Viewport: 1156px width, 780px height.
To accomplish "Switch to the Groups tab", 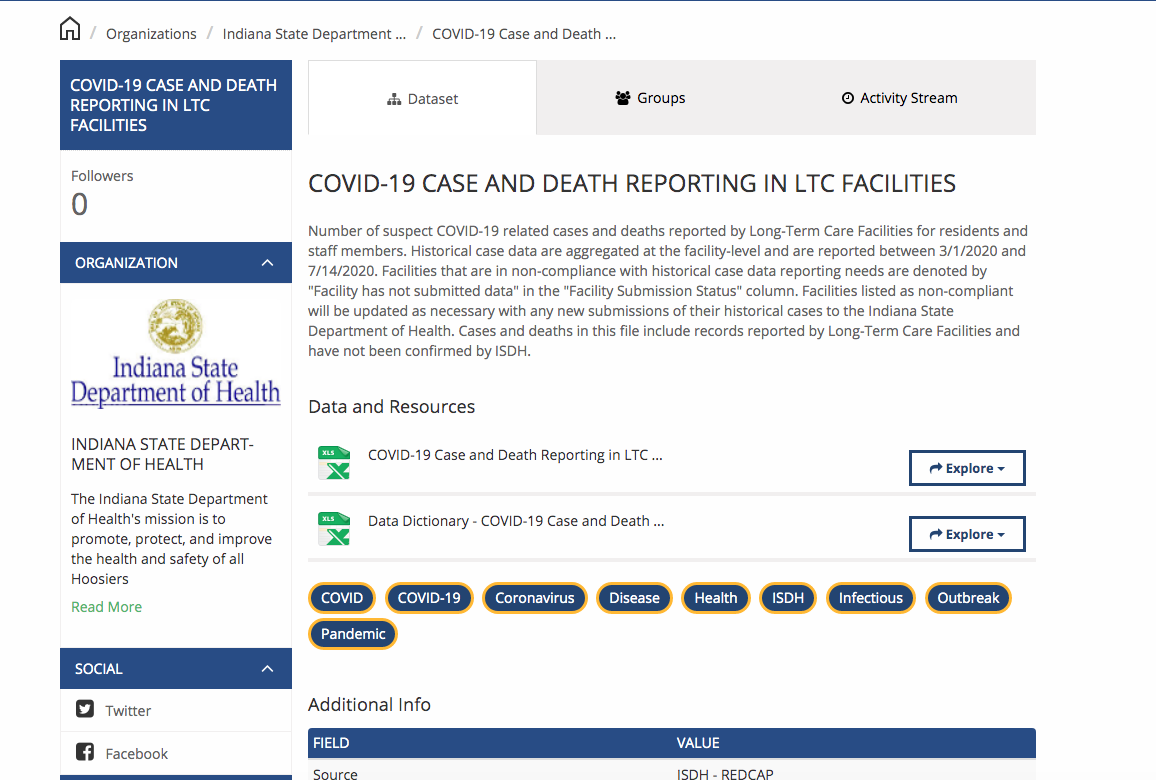I will [650, 98].
